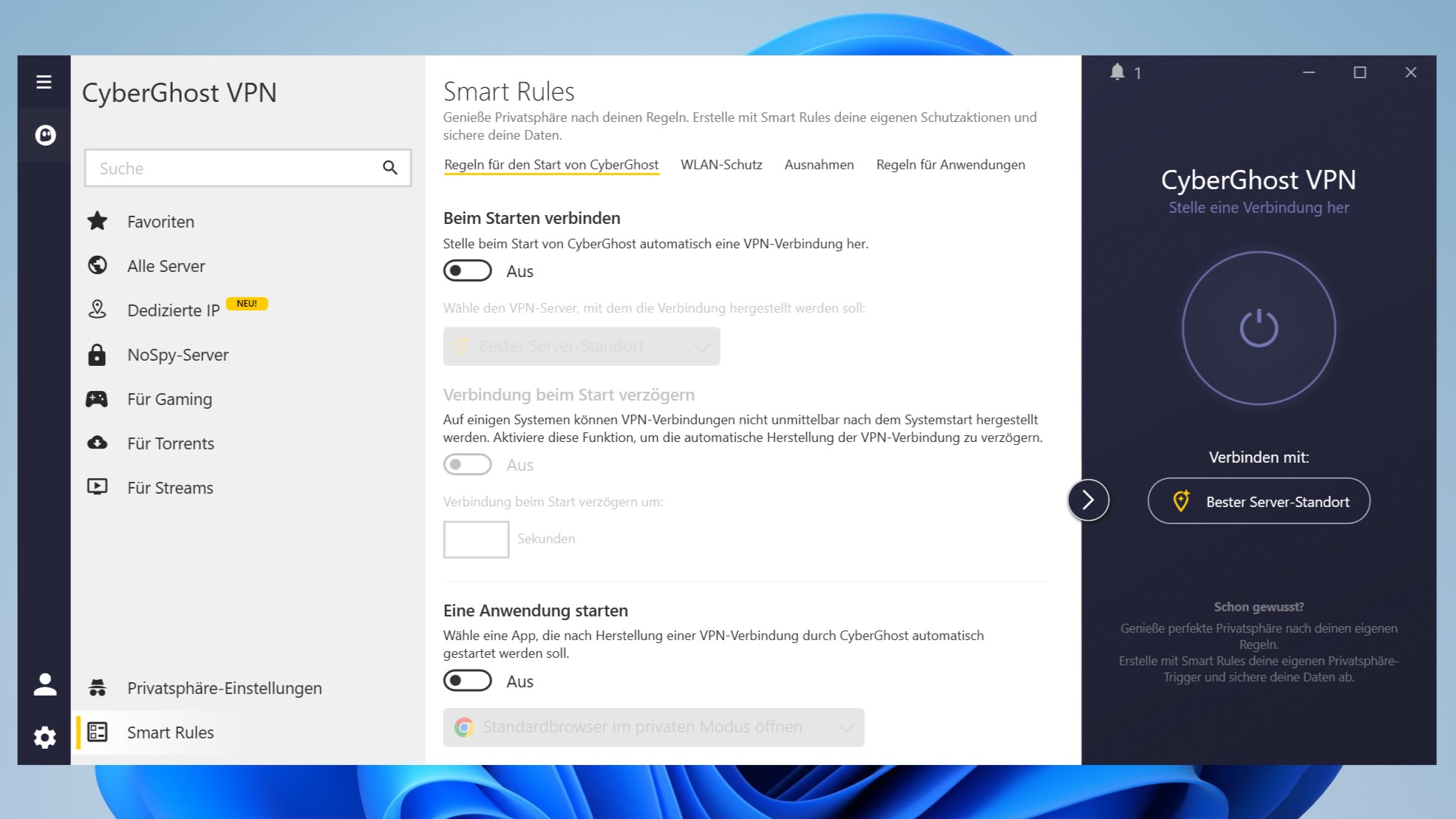Screen dimensions: 1456x819
Task: Maximize the CyberGhost window
Action: click(1360, 72)
